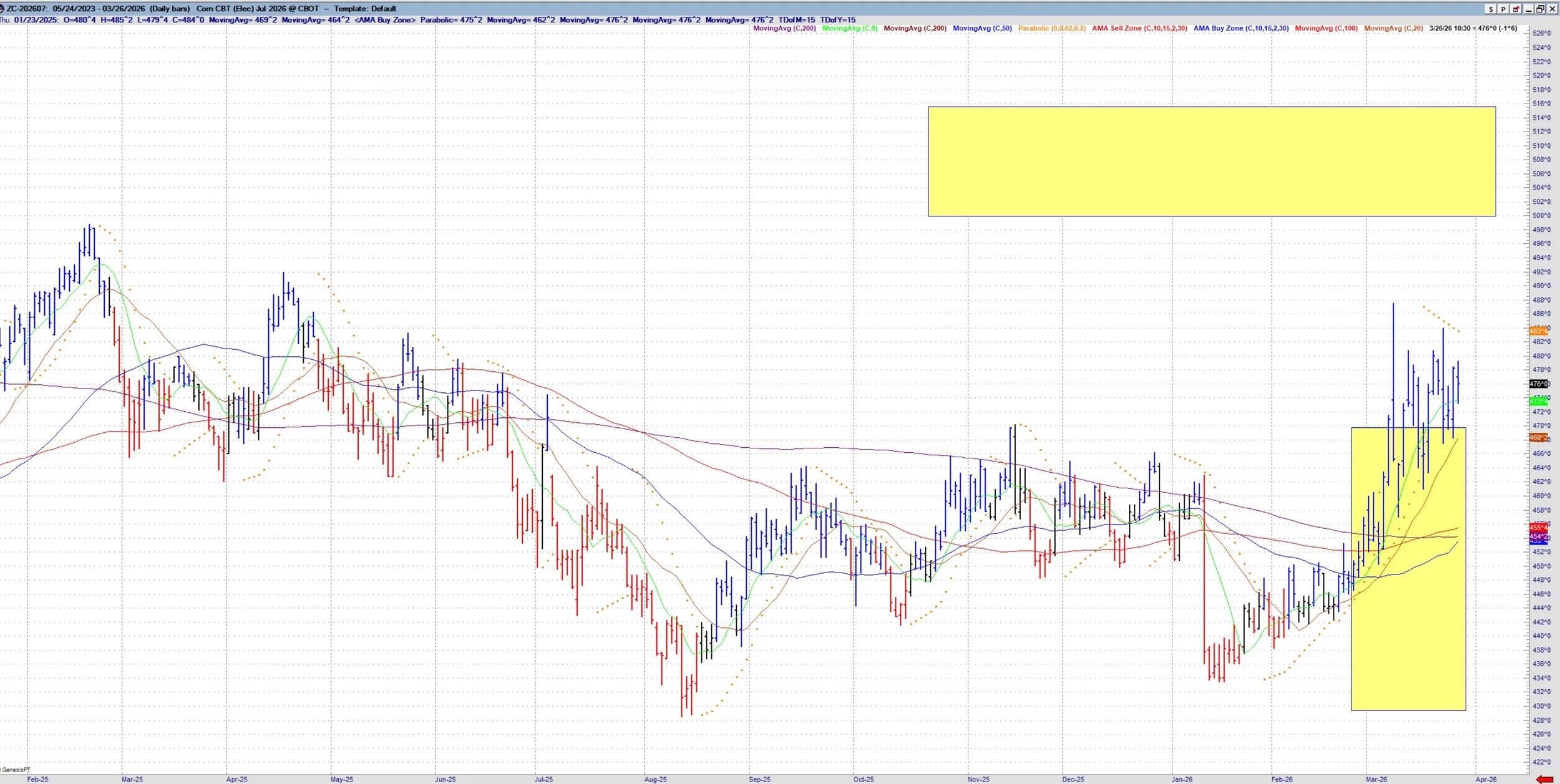Viewport: 1560px width, 784px height.
Task: Click the AMA Buy Zone legend label
Action: [x=1241, y=28]
